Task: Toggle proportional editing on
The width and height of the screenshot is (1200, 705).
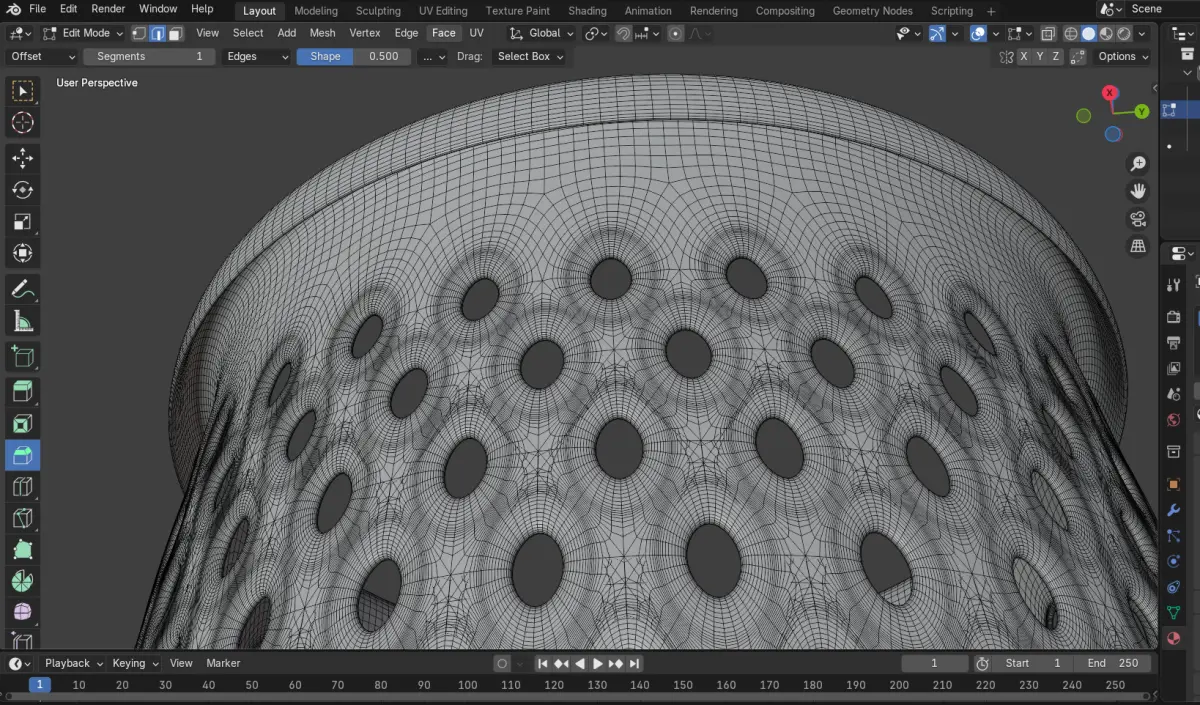Action: point(675,33)
